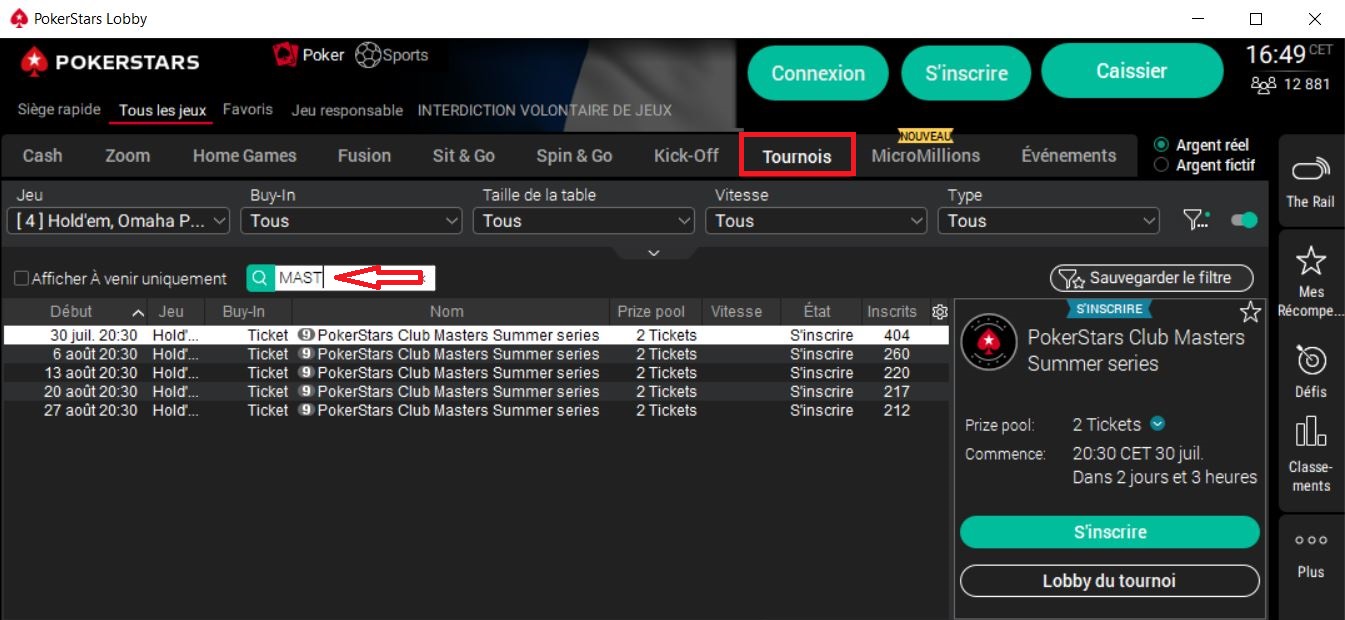Viewport: 1345px width, 620px height.
Task: Open the Kick-Off tab
Action: pos(686,156)
